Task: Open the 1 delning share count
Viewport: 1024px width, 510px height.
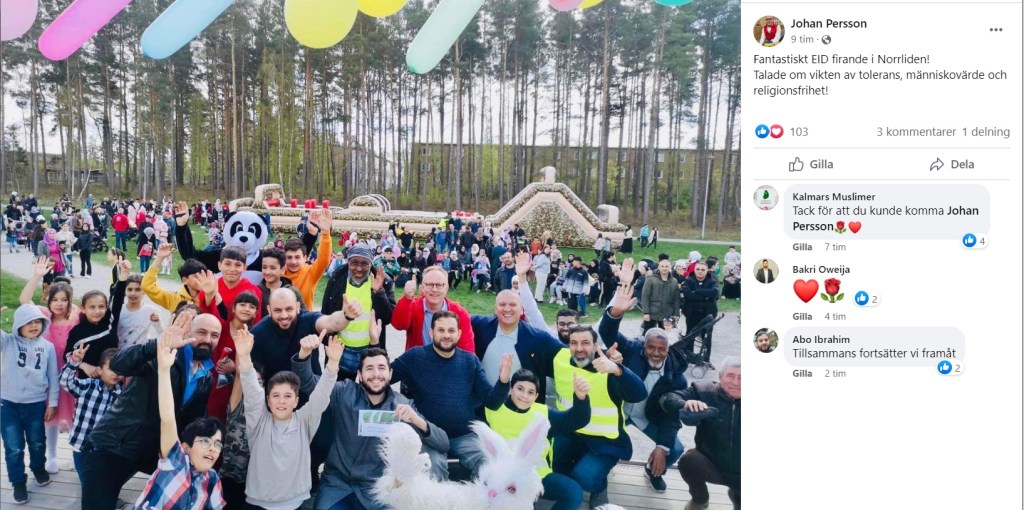Action: 985,131
